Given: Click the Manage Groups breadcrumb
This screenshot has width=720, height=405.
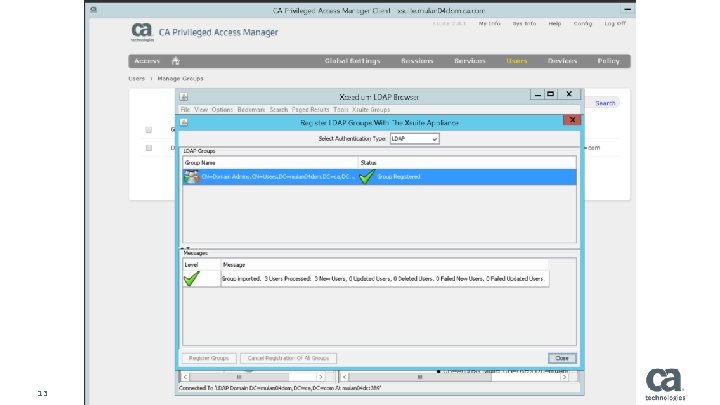Looking at the screenshot, I should [180, 79].
